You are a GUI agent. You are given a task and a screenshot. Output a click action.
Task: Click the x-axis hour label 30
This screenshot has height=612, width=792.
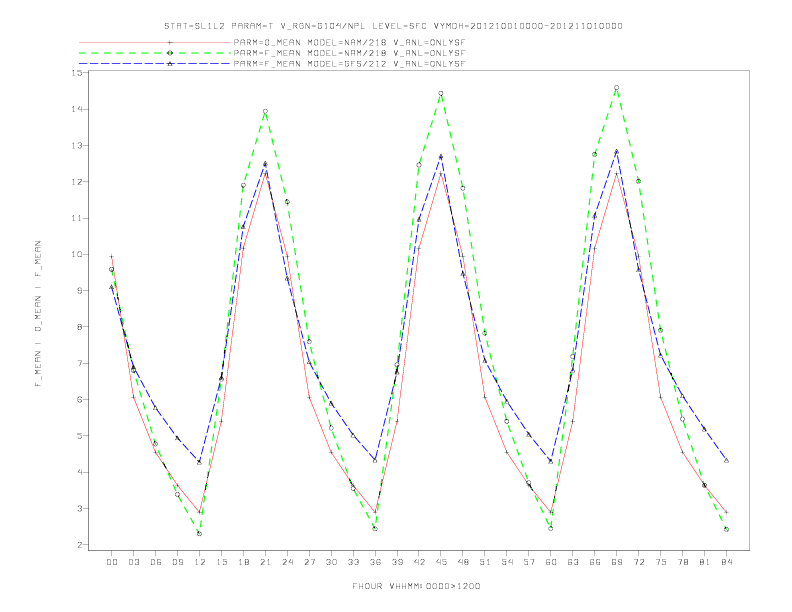[x=331, y=562]
